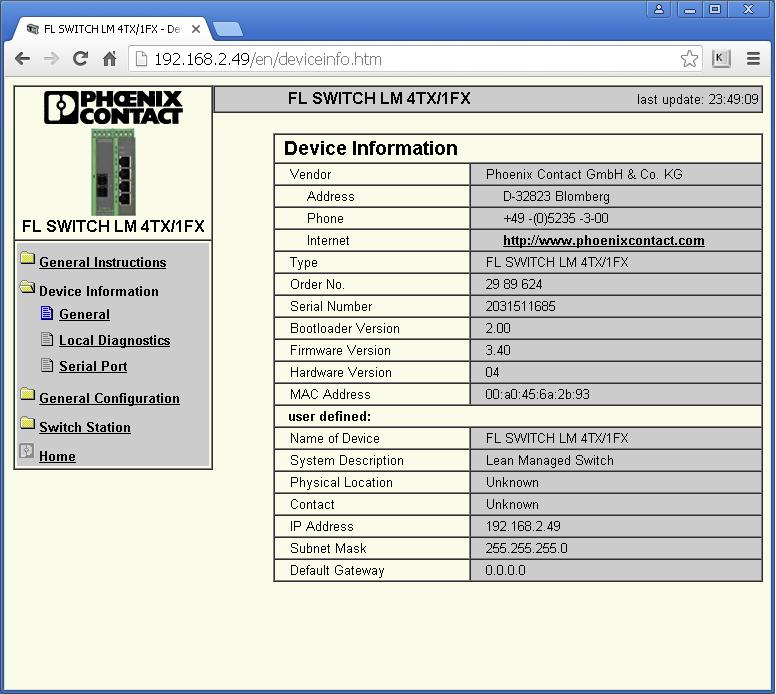Screen dimensions: 776x694
Task: Go to browser home page icon
Action: [x=109, y=59]
